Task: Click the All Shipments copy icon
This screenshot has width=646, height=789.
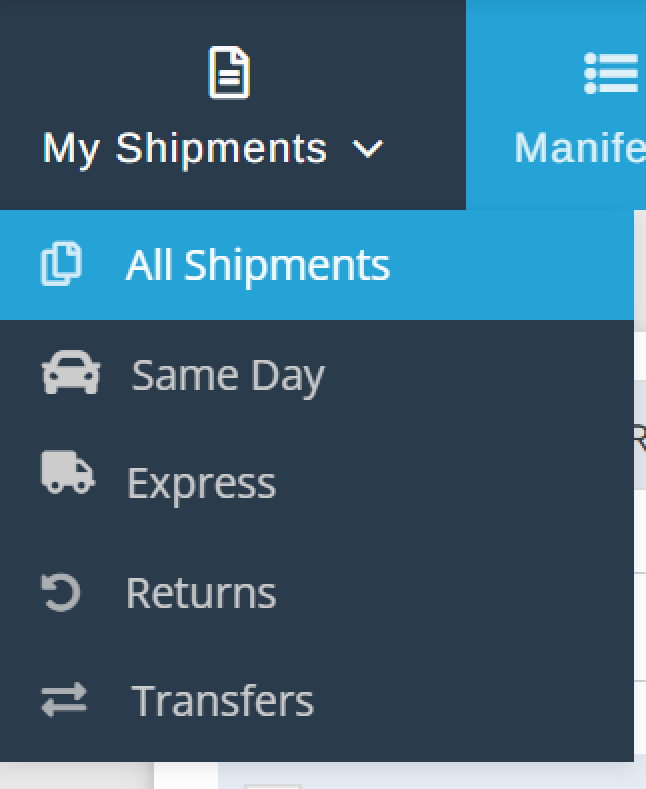Action: 61,265
